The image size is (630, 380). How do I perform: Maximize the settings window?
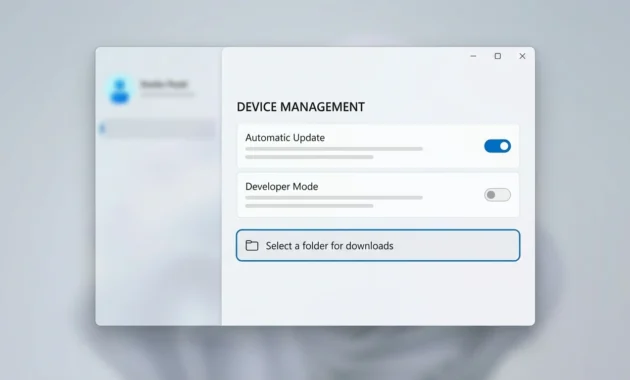pyautogui.click(x=498, y=56)
